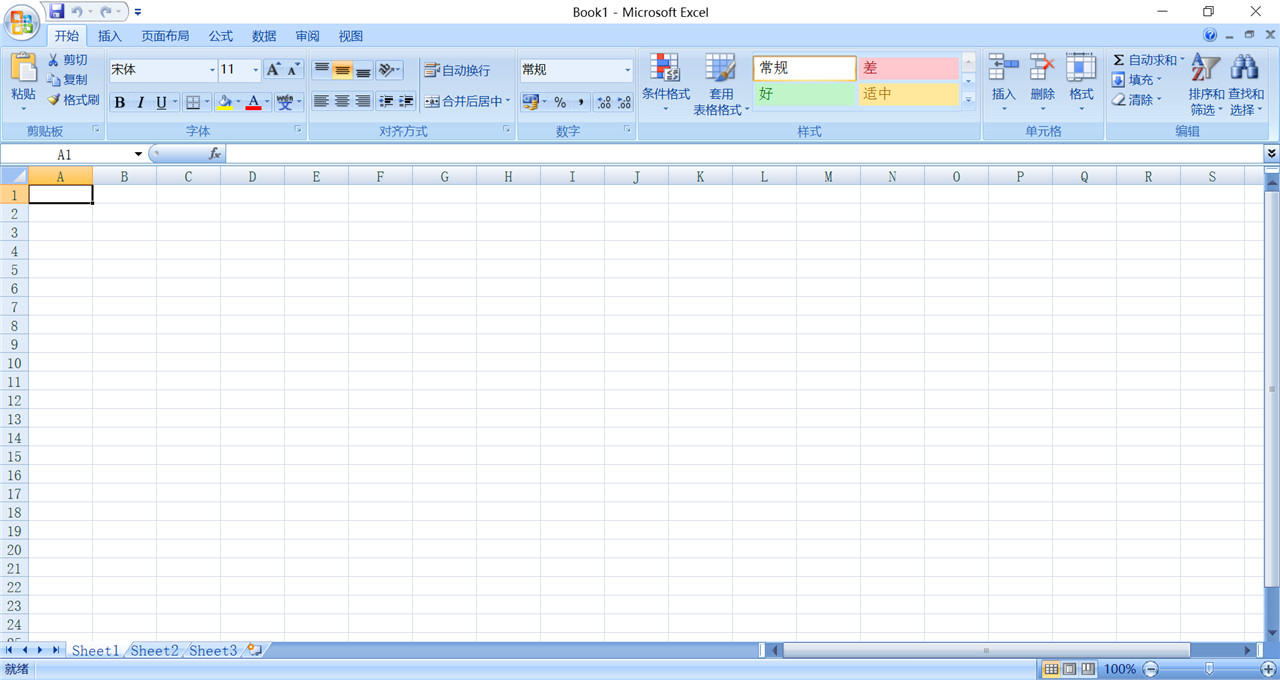Viewport: 1280px width, 680px height.
Task: Toggle underline formatting
Action: [161, 102]
